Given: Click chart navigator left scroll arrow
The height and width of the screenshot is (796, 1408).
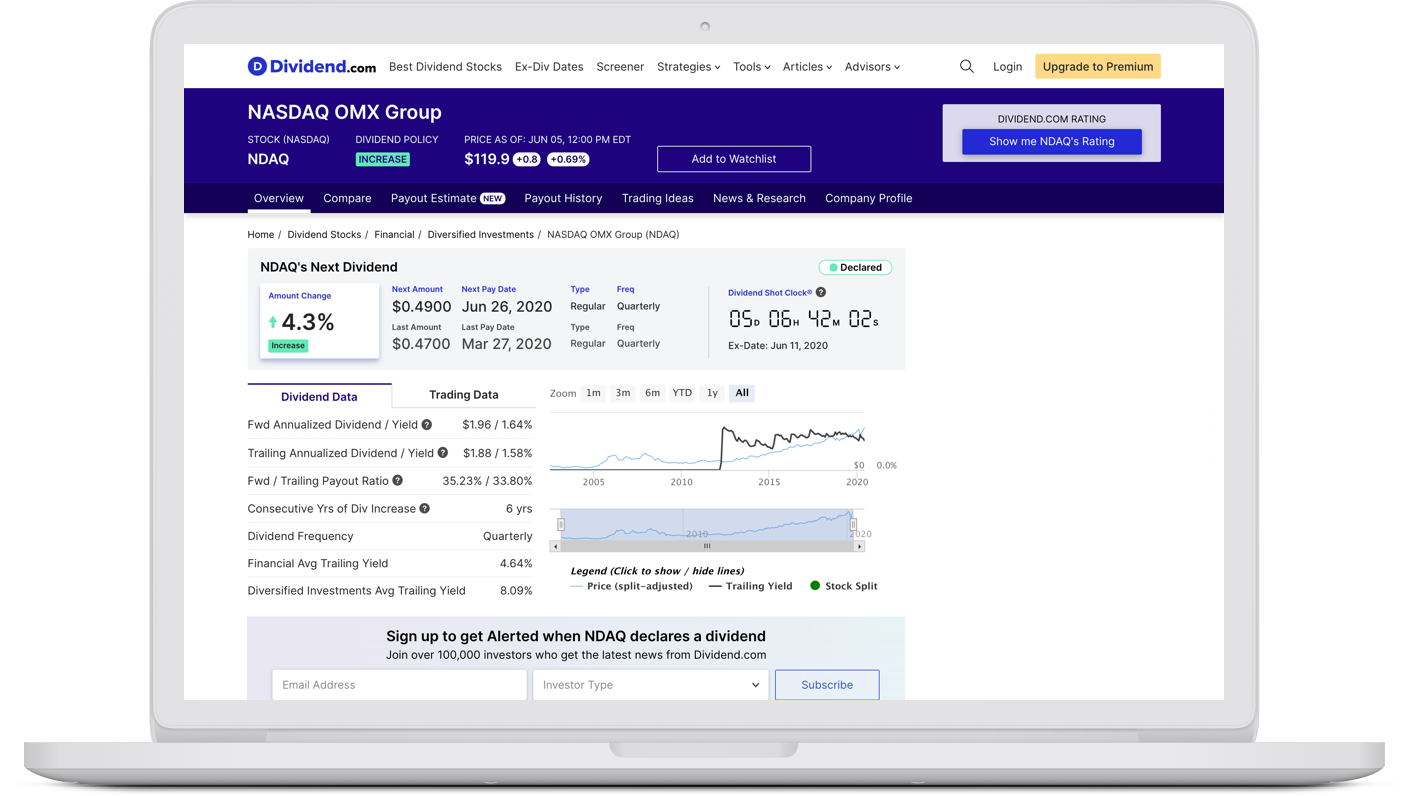Looking at the screenshot, I should (555, 547).
